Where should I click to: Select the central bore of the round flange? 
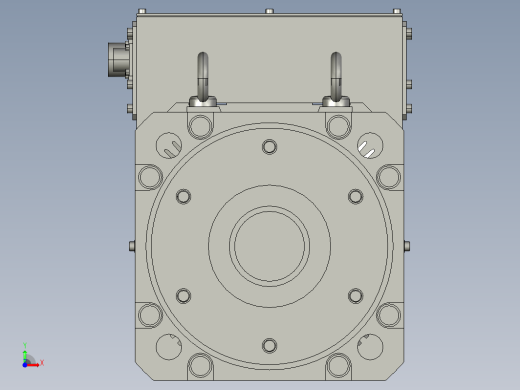click(269, 246)
